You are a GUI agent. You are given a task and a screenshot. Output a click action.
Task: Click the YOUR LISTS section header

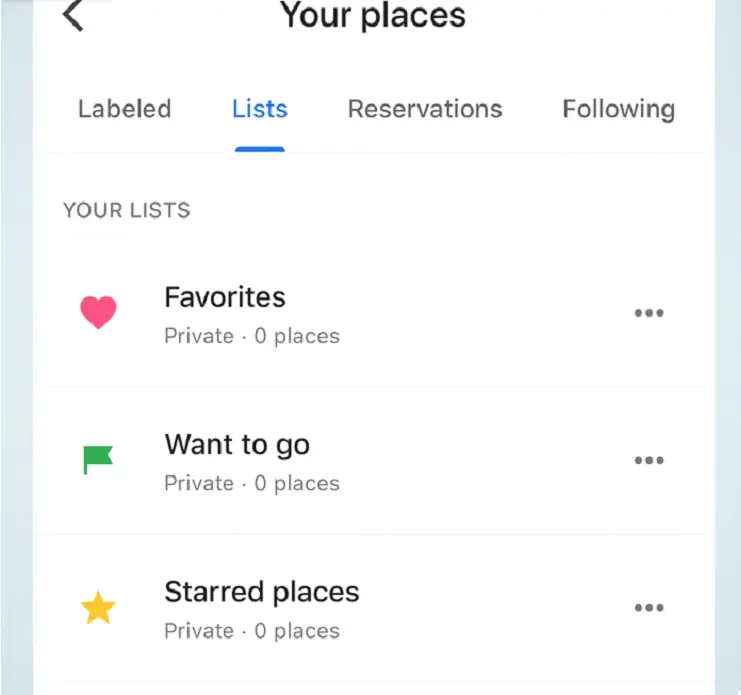[x=127, y=210]
